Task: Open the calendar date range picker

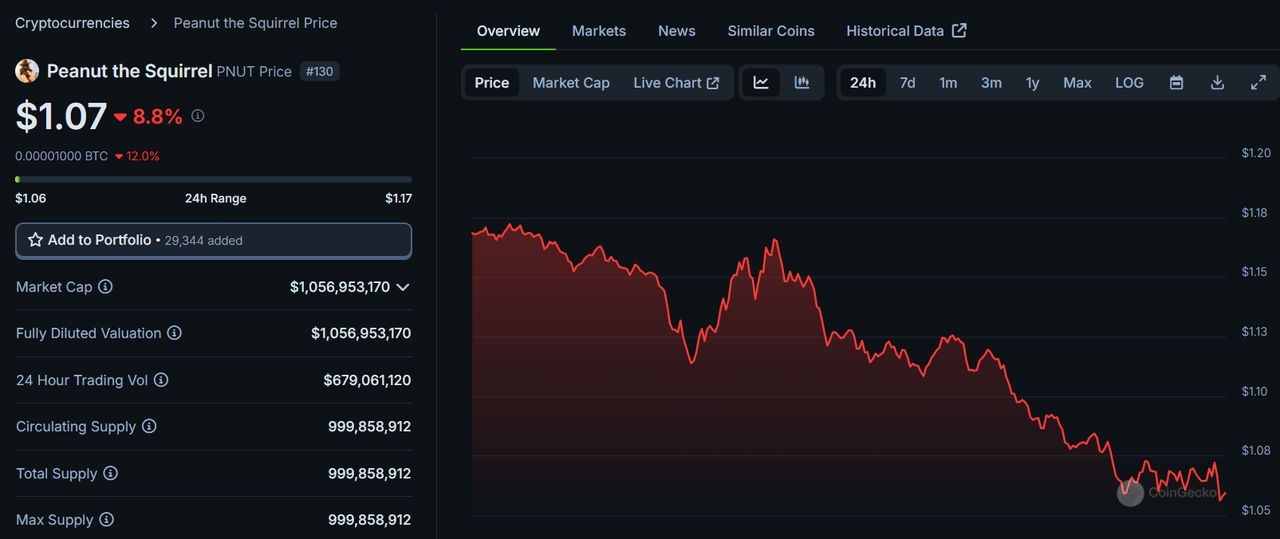Action: [1177, 83]
